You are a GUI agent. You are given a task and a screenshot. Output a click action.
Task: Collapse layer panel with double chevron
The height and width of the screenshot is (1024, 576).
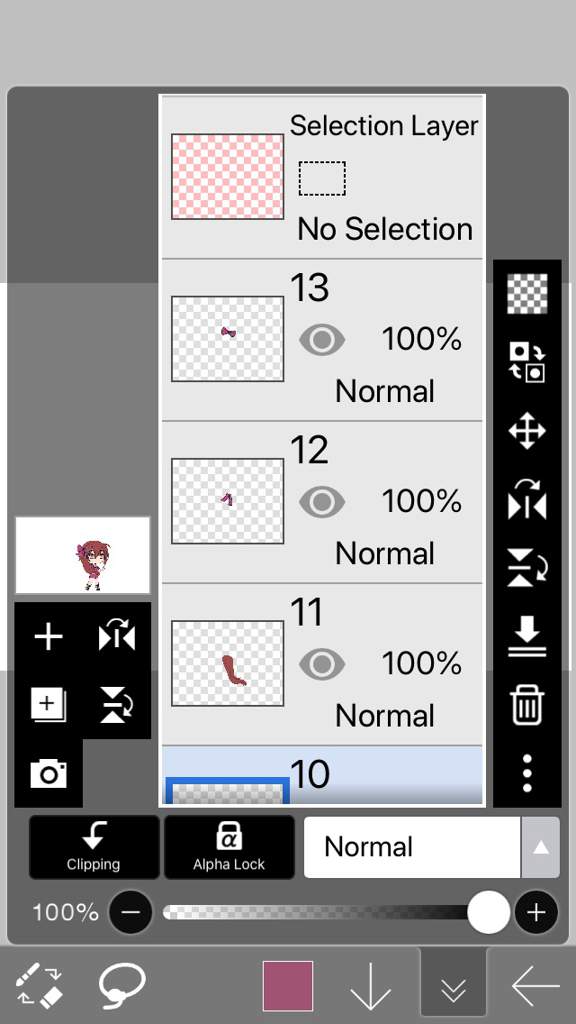click(x=453, y=986)
